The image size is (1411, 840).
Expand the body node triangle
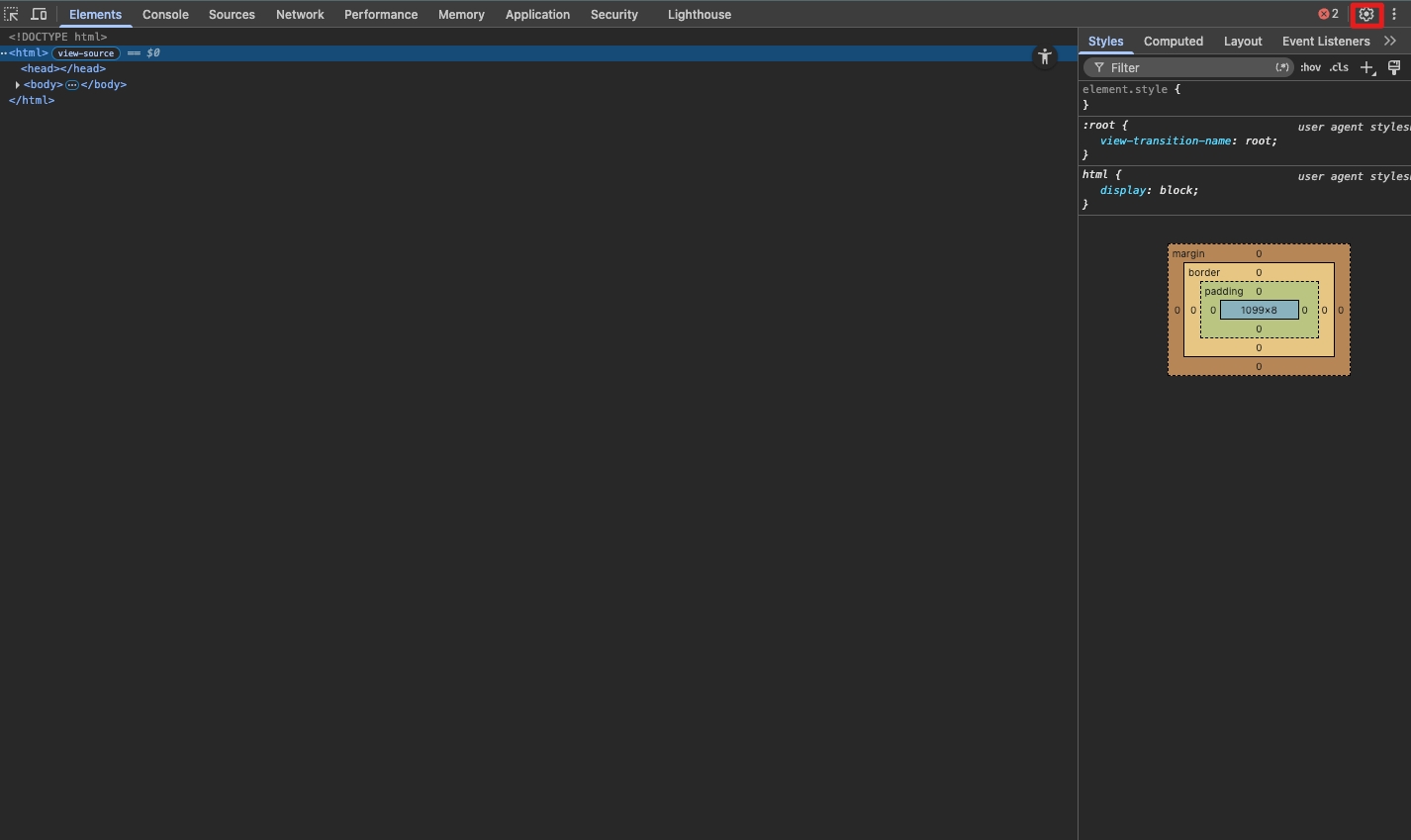[x=17, y=85]
